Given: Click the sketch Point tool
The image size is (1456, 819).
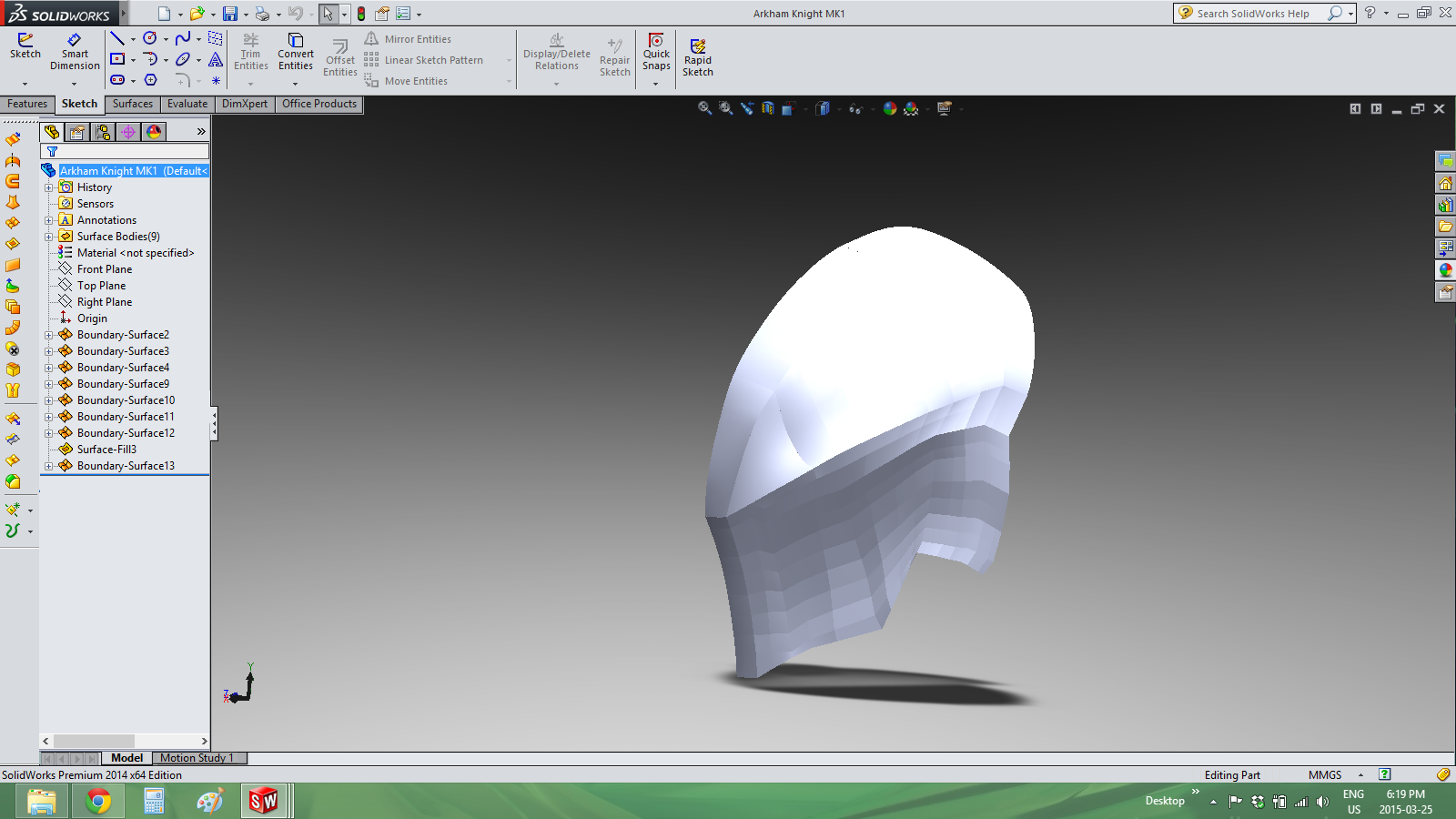Looking at the screenshot, I should [216, 80].
